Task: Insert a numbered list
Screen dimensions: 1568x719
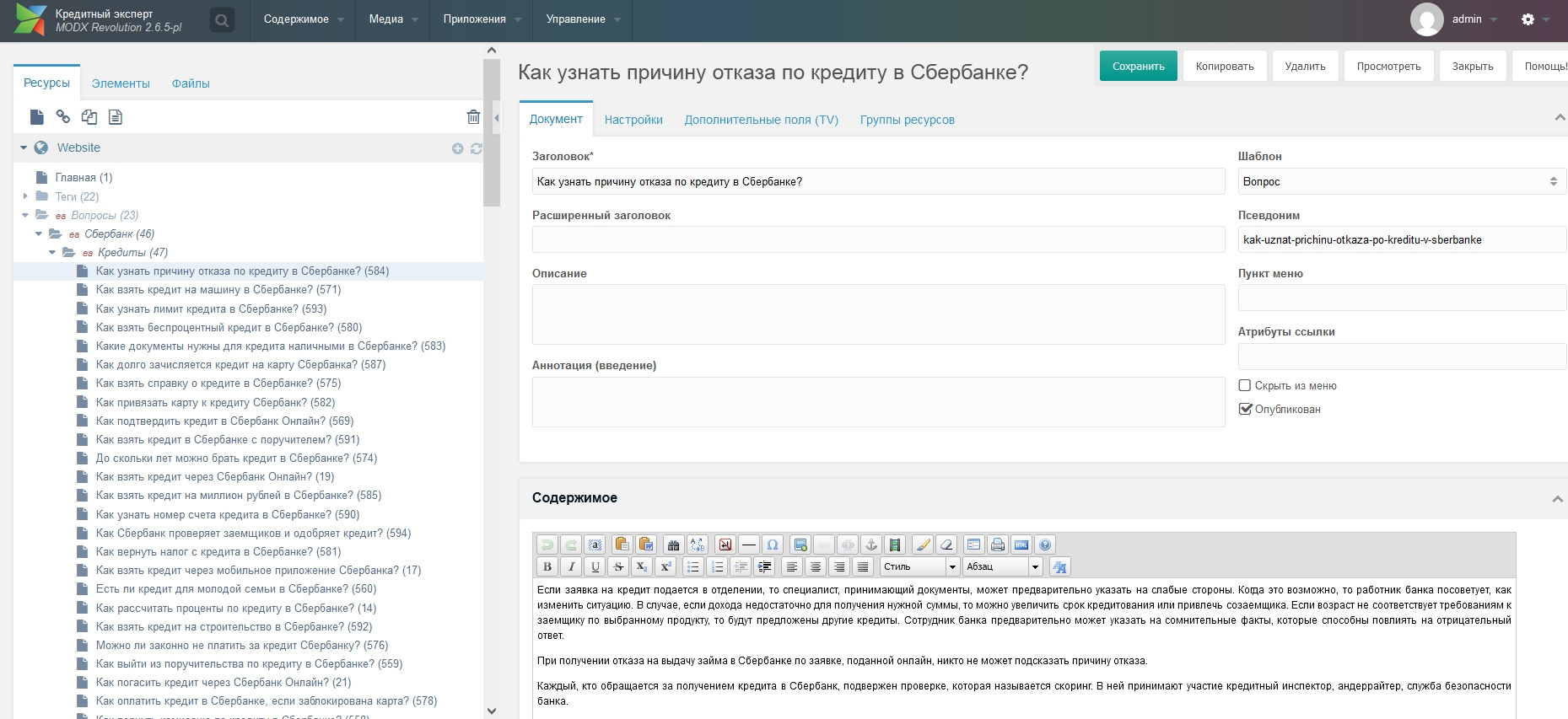Action: (x=717, y=566)
